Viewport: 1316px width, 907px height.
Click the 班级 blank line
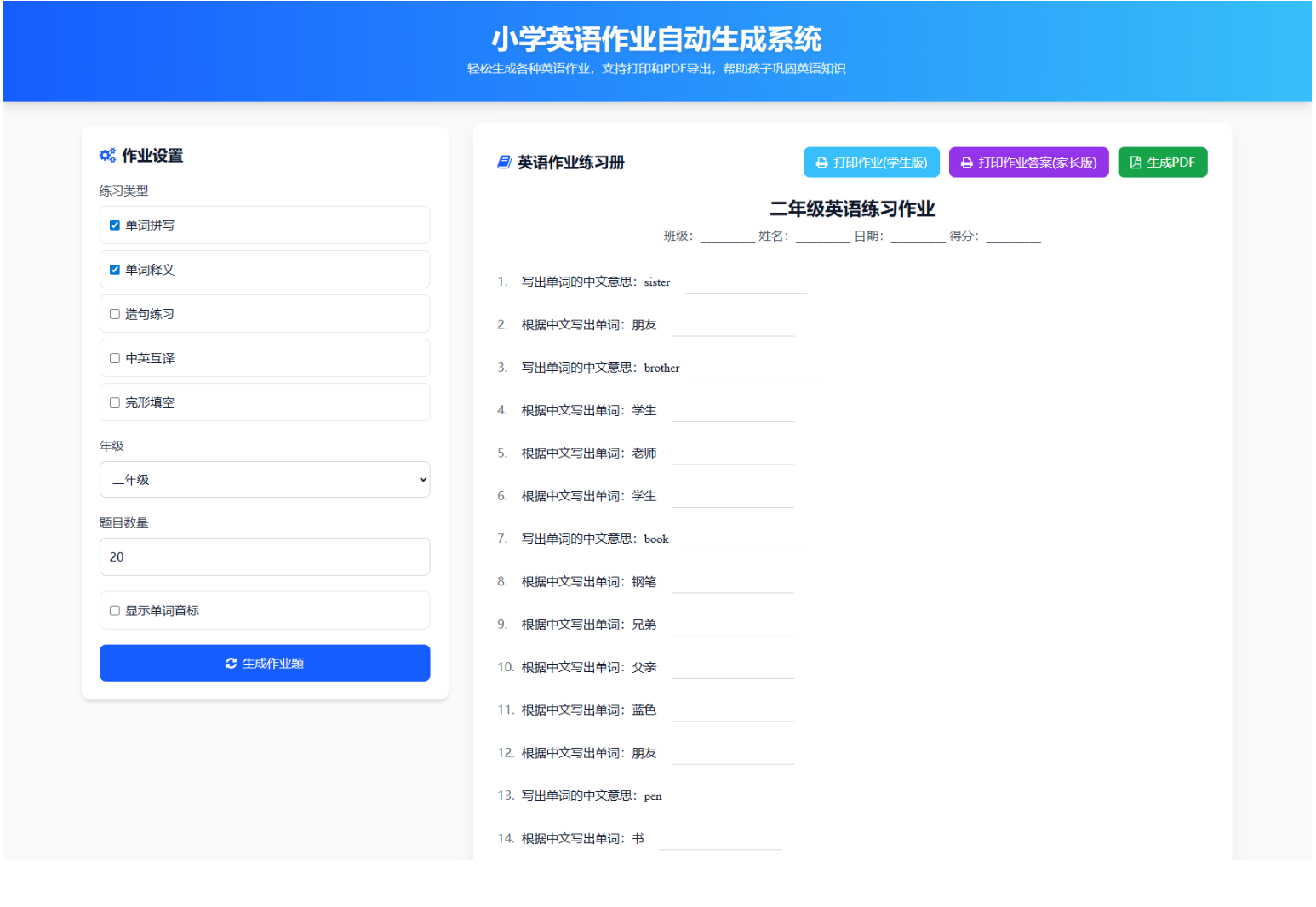pyautogui.click(x=728, y=237)
